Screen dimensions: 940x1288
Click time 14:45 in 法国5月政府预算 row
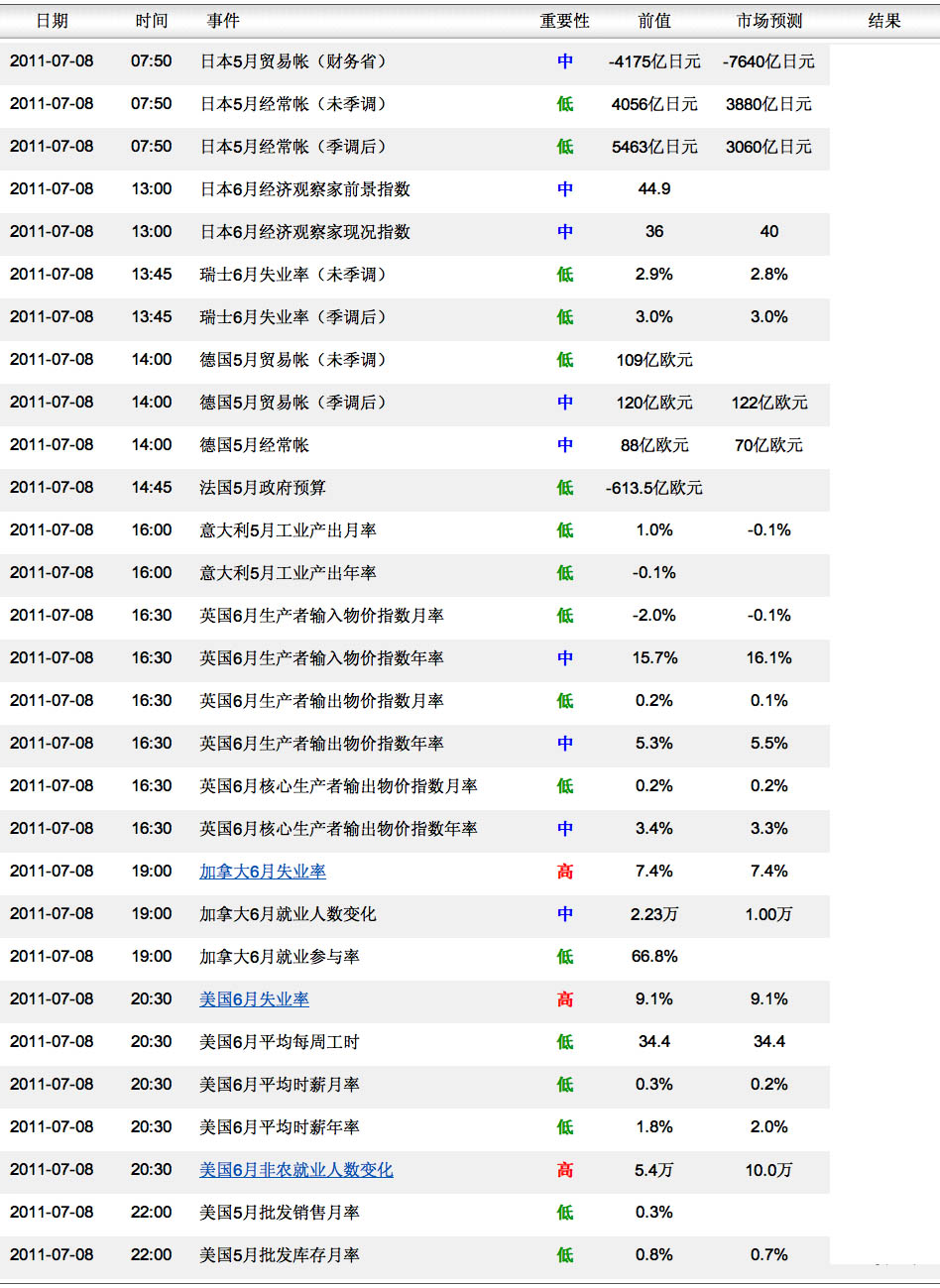click(152, 488)
